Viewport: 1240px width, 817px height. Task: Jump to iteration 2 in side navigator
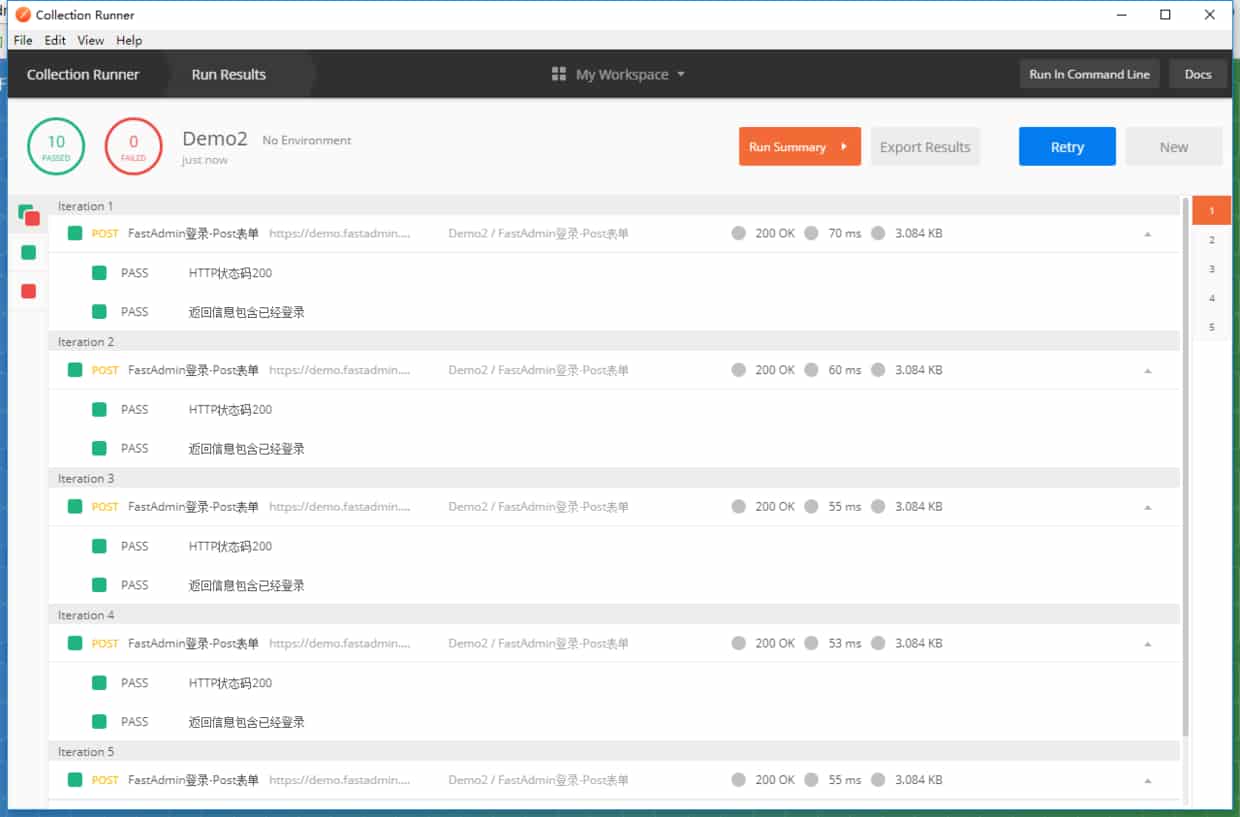point(1211,240)
